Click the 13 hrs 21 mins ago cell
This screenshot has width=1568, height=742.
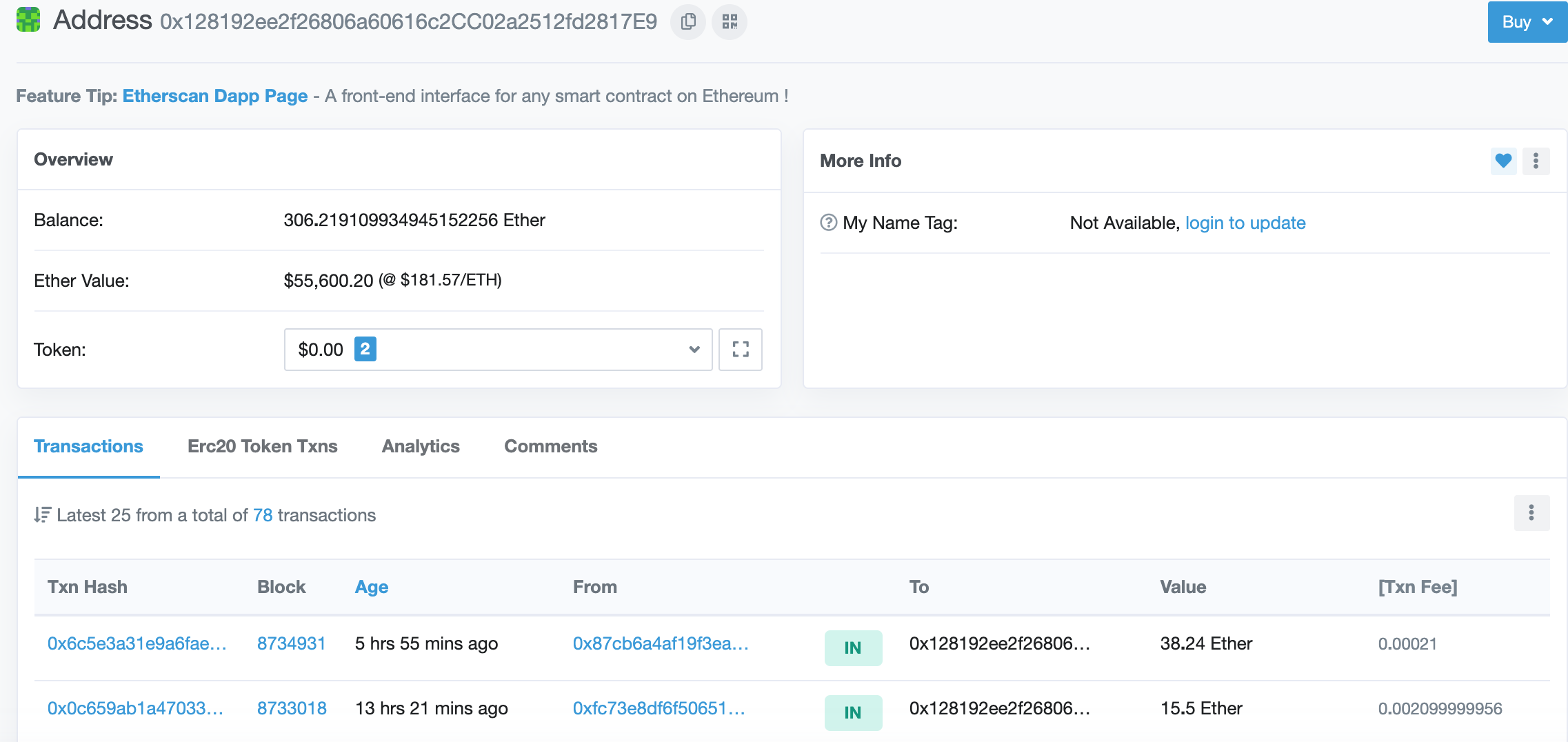click(x=432, y=708)
